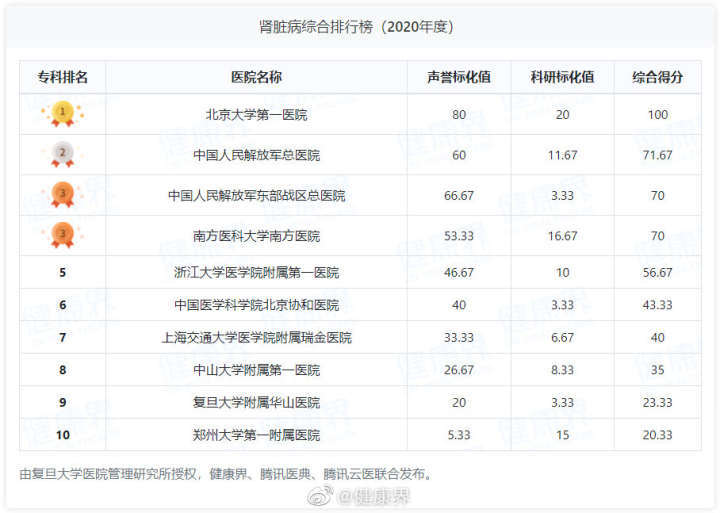Click the 专科排名 column header

pyautogui.click(x=62, y=77)
